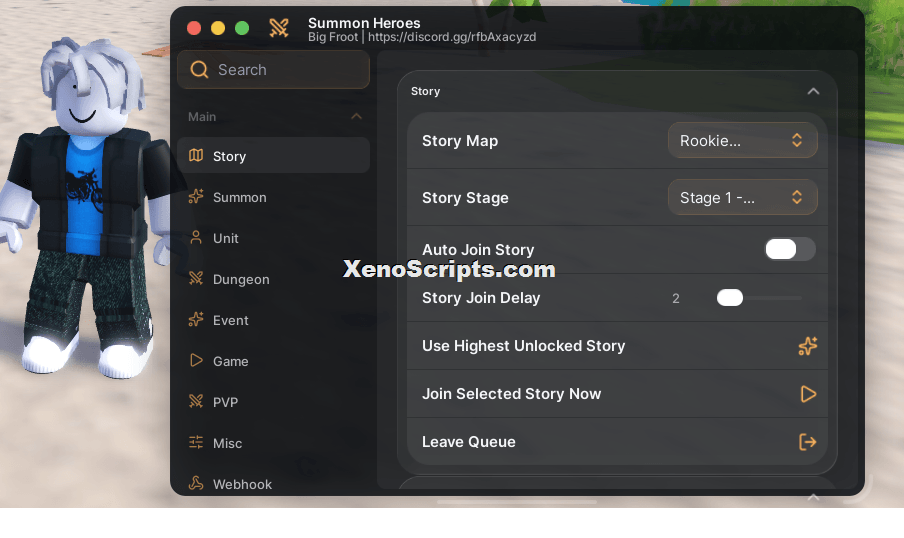
Task: Switch to the Game sidebar tab
Action: [x=273, y=361]
